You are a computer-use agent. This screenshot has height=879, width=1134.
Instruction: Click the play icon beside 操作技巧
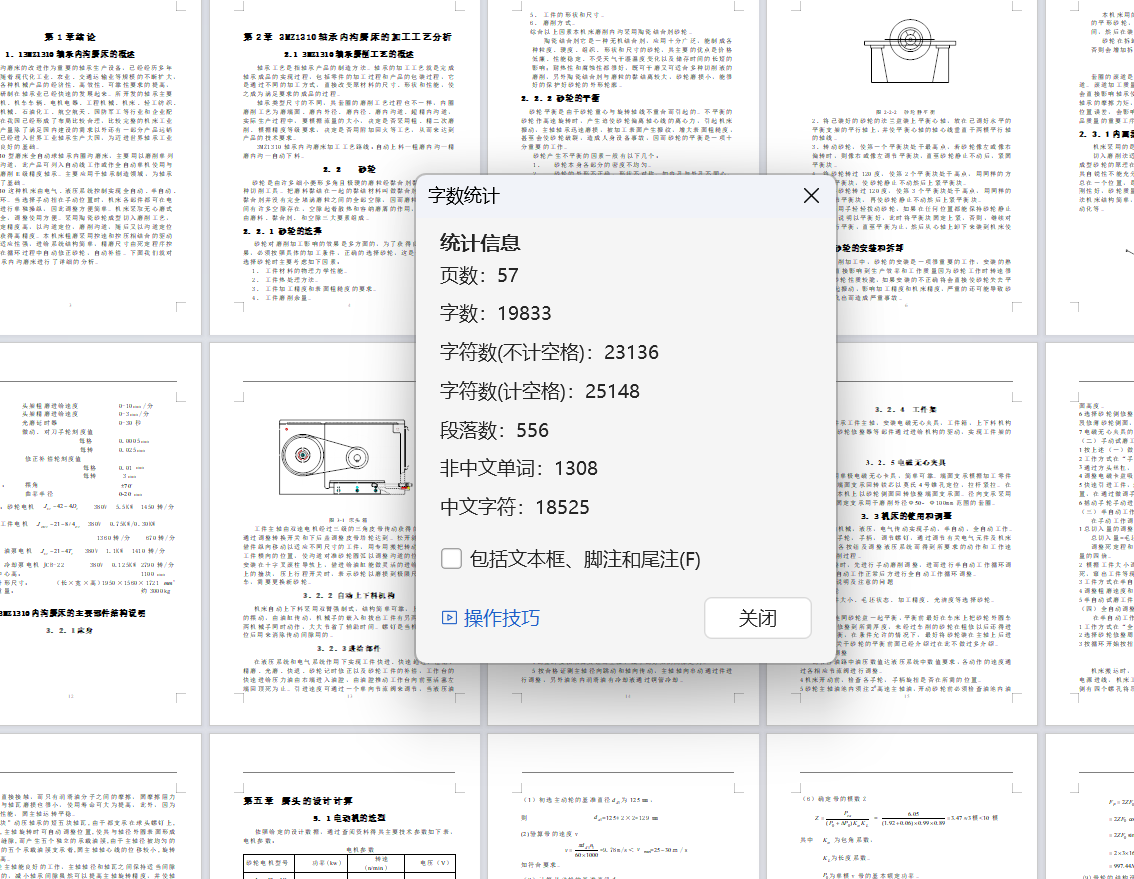449,618
